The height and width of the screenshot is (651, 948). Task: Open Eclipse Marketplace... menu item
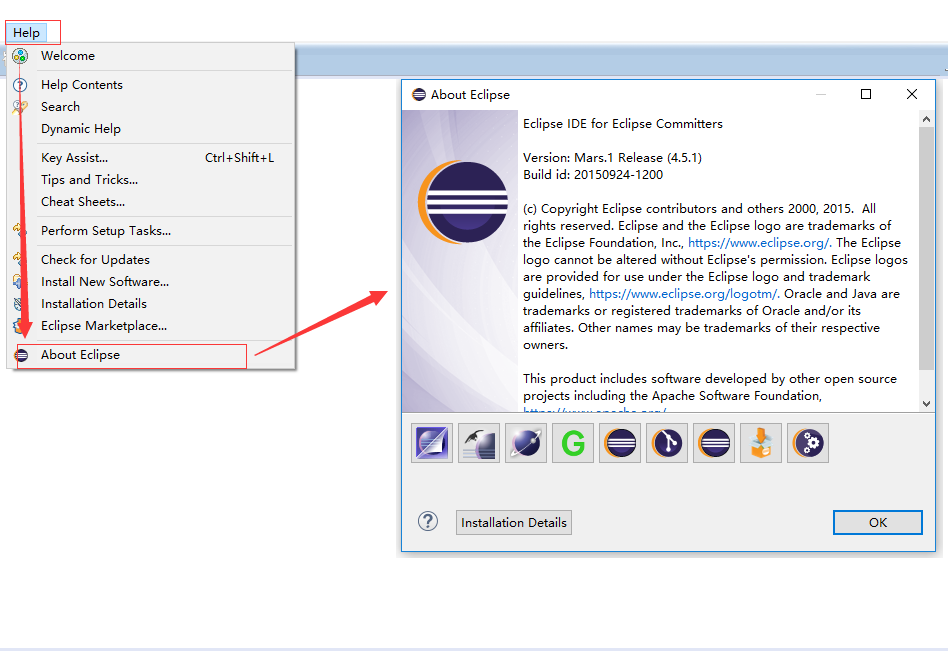pos(151,326)
